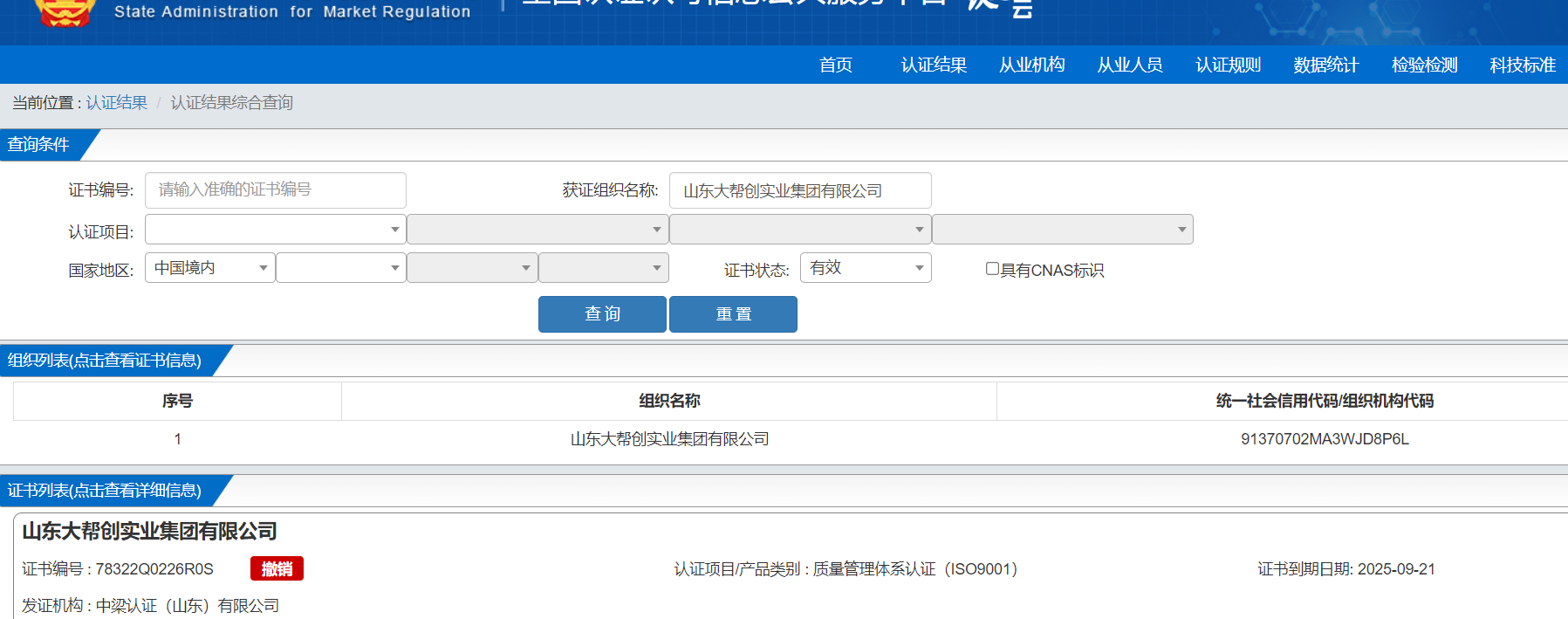Select 山东大帮创实业集团有限公司 in organization table
Screen dimensions: 1568x619
[x=669, y=439]
